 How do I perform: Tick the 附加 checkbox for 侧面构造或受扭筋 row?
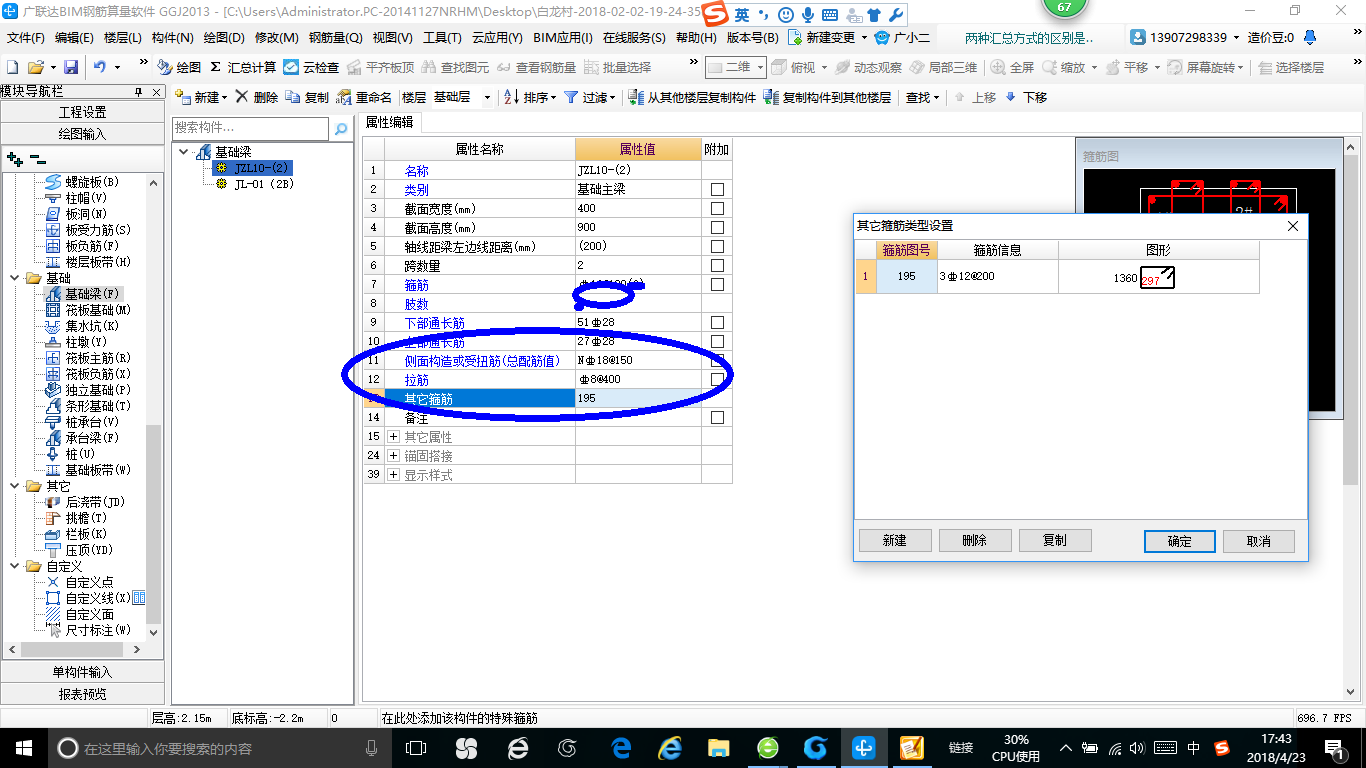(717, 360)
